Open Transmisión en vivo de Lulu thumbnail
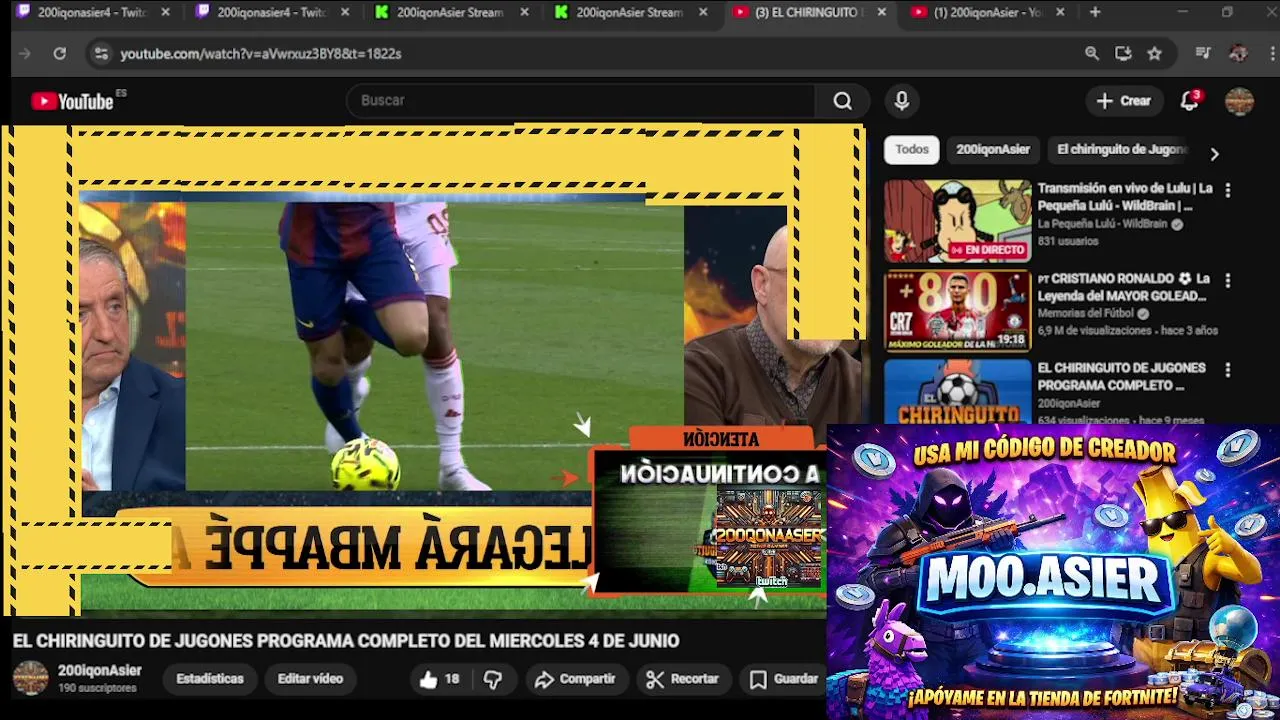Screen dimensions: 1280x720 click(957, 221)
